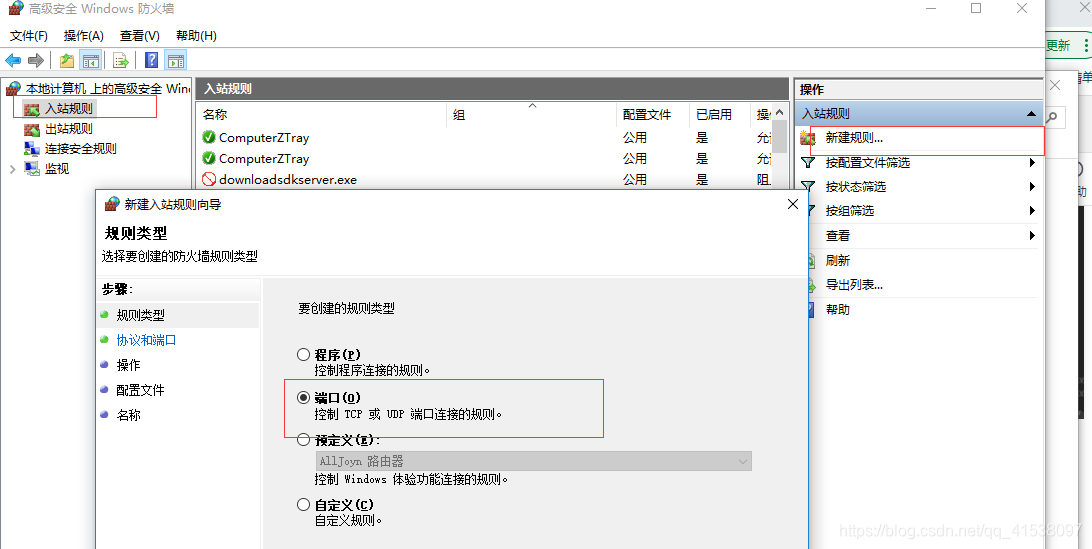This screenshot has width=1092, height=549.
Task: Click the gray Forward arrow in toolbar
Action: click(x=36, y=61)
